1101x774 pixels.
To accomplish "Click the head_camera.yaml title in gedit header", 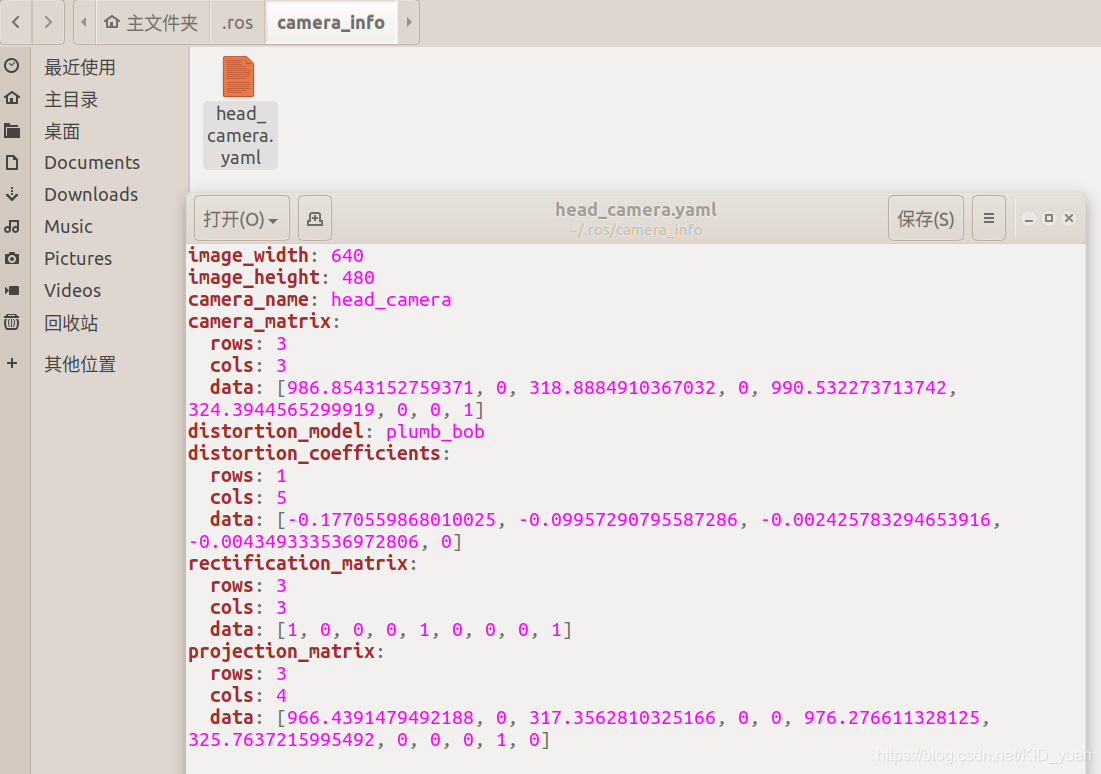I will click(x=636, y=209).
